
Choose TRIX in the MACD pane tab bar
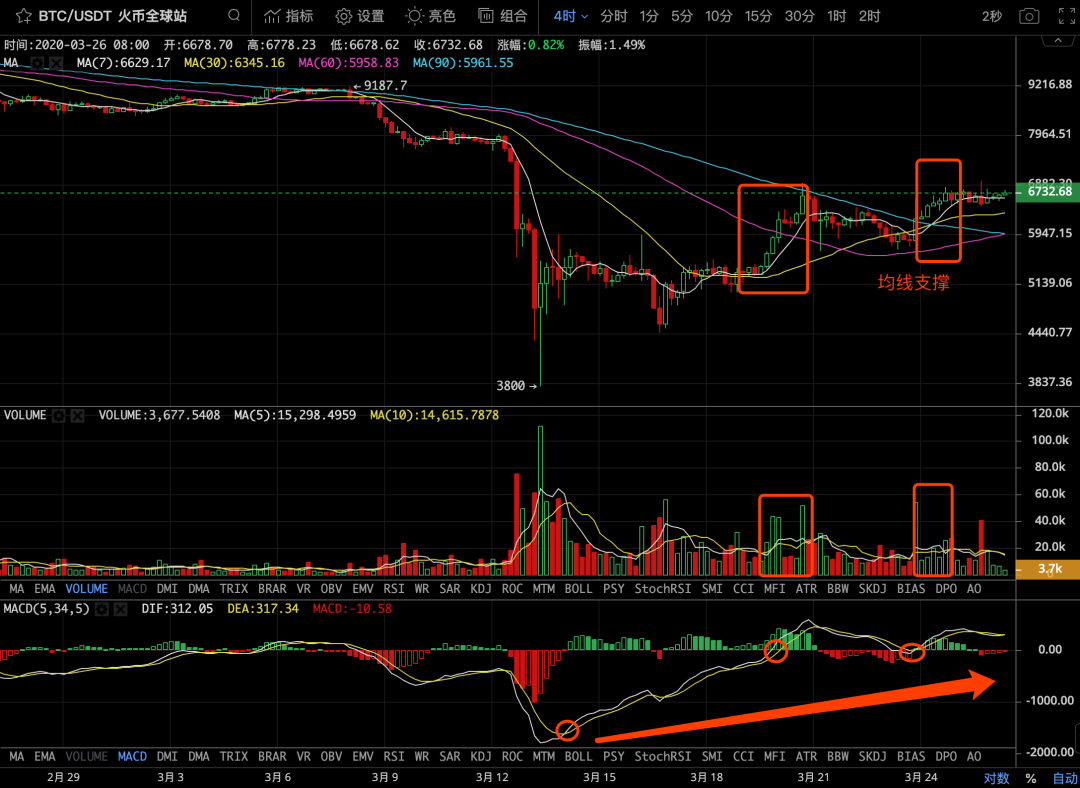click(x=233, y=756)
